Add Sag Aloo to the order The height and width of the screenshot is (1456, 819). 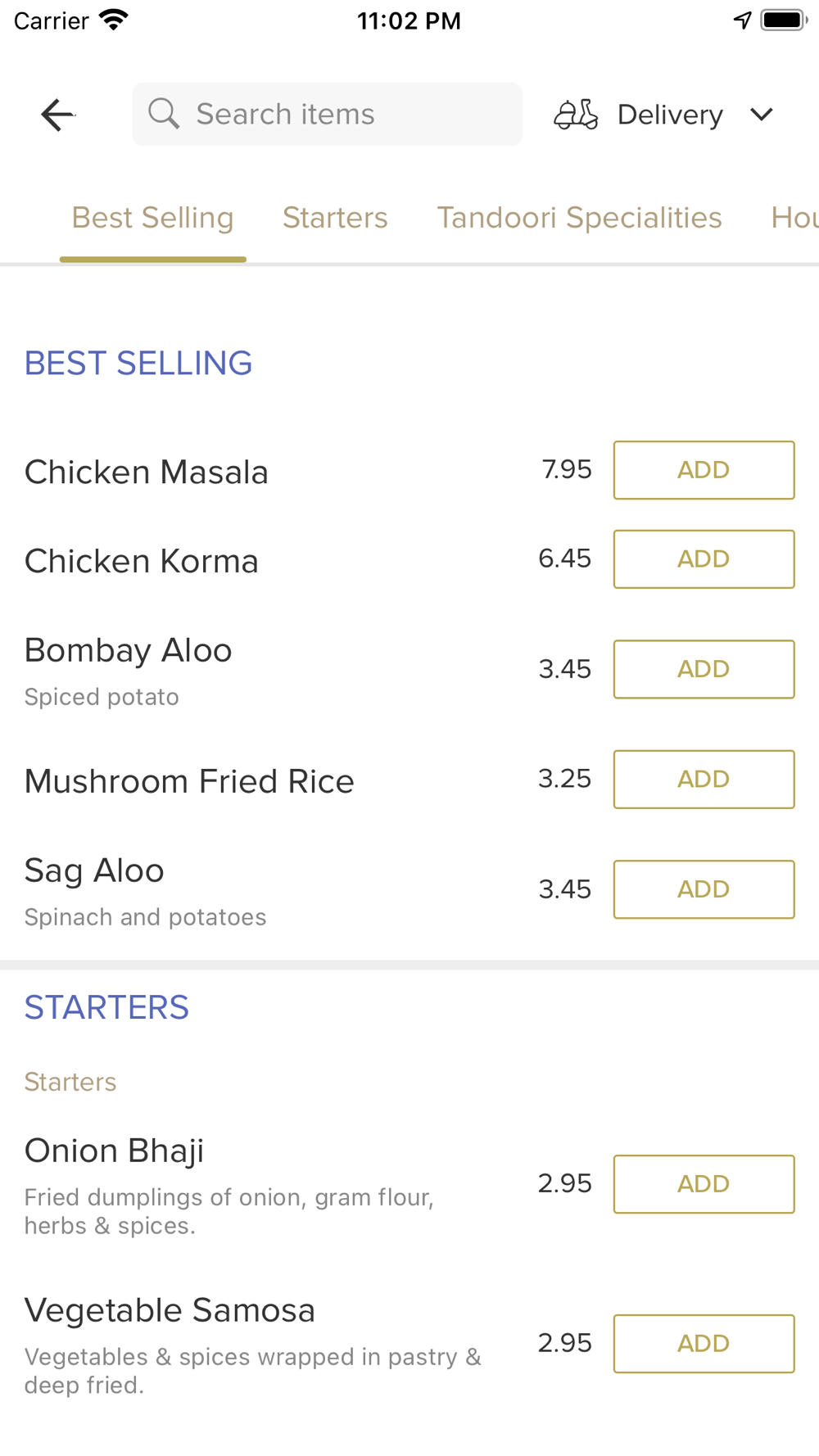pyautogui.click(x=704, y=889)
